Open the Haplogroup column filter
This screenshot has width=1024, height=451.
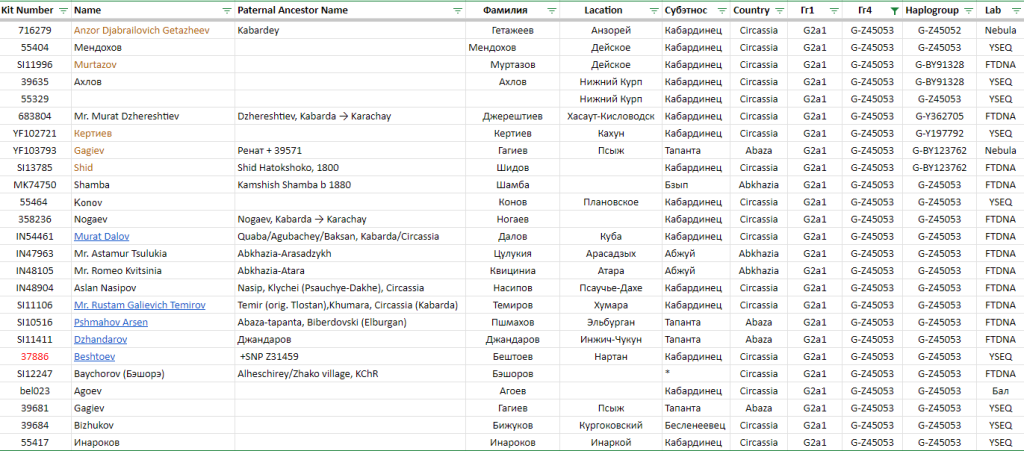(x=968, y=10)
